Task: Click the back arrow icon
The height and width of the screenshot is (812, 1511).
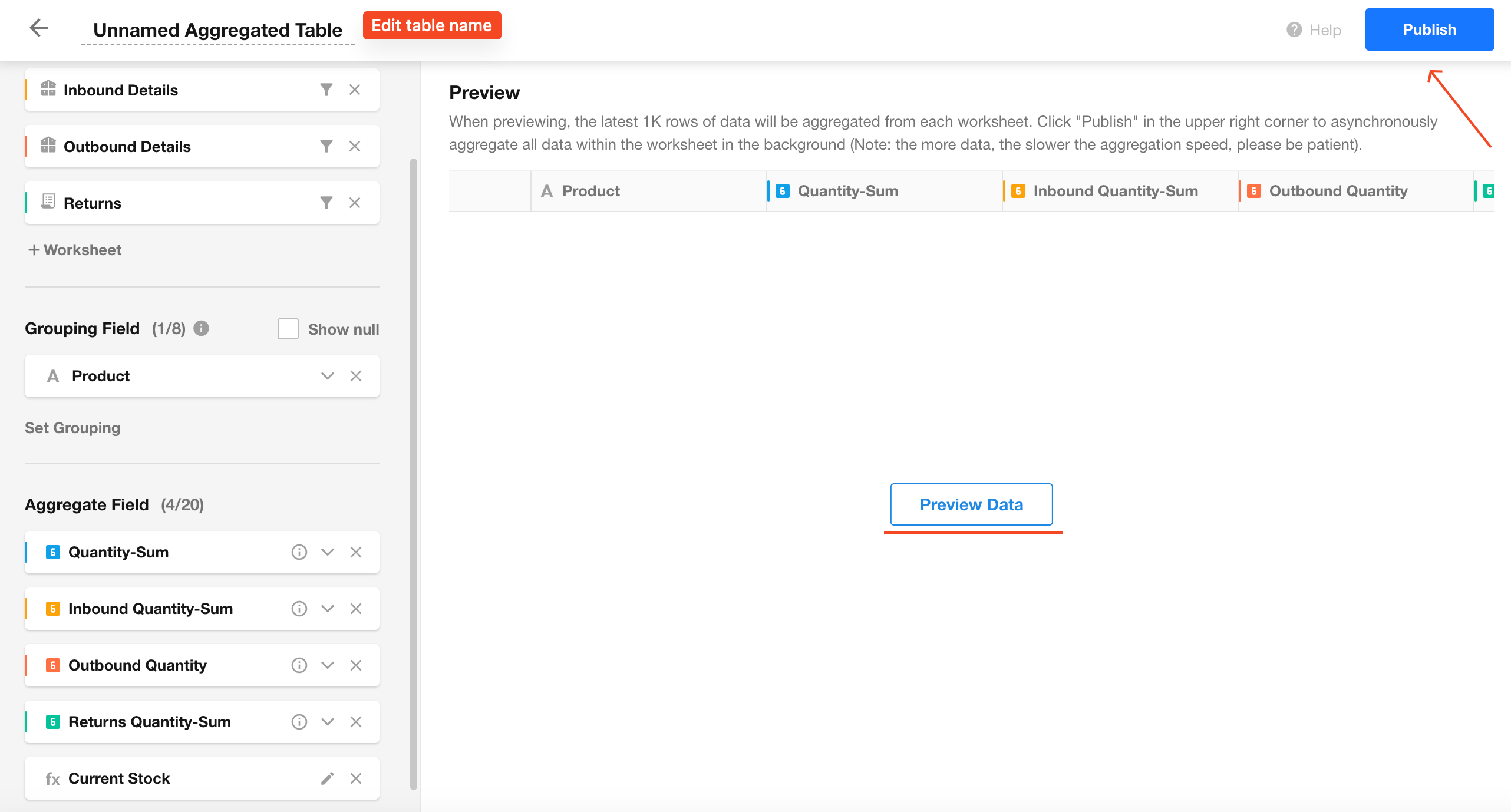Action: pos(39,28)
